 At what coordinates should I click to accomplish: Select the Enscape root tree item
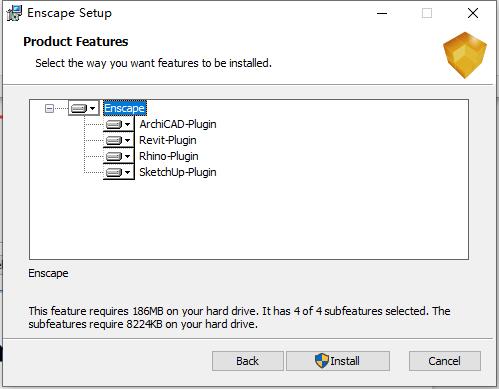pyautogui.click(x=124, y=108)
